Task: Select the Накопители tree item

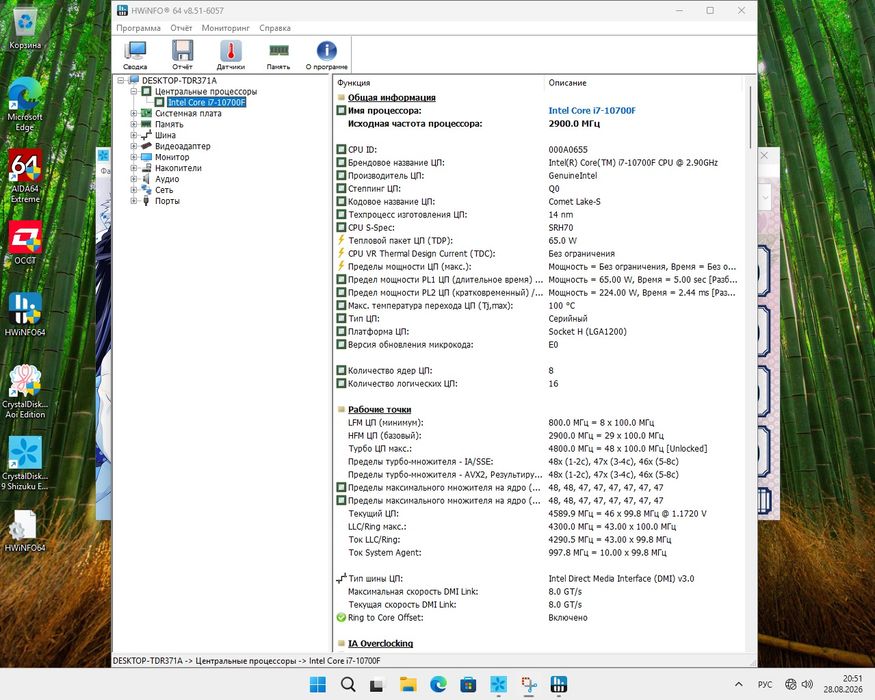Action: click(178, 168)
